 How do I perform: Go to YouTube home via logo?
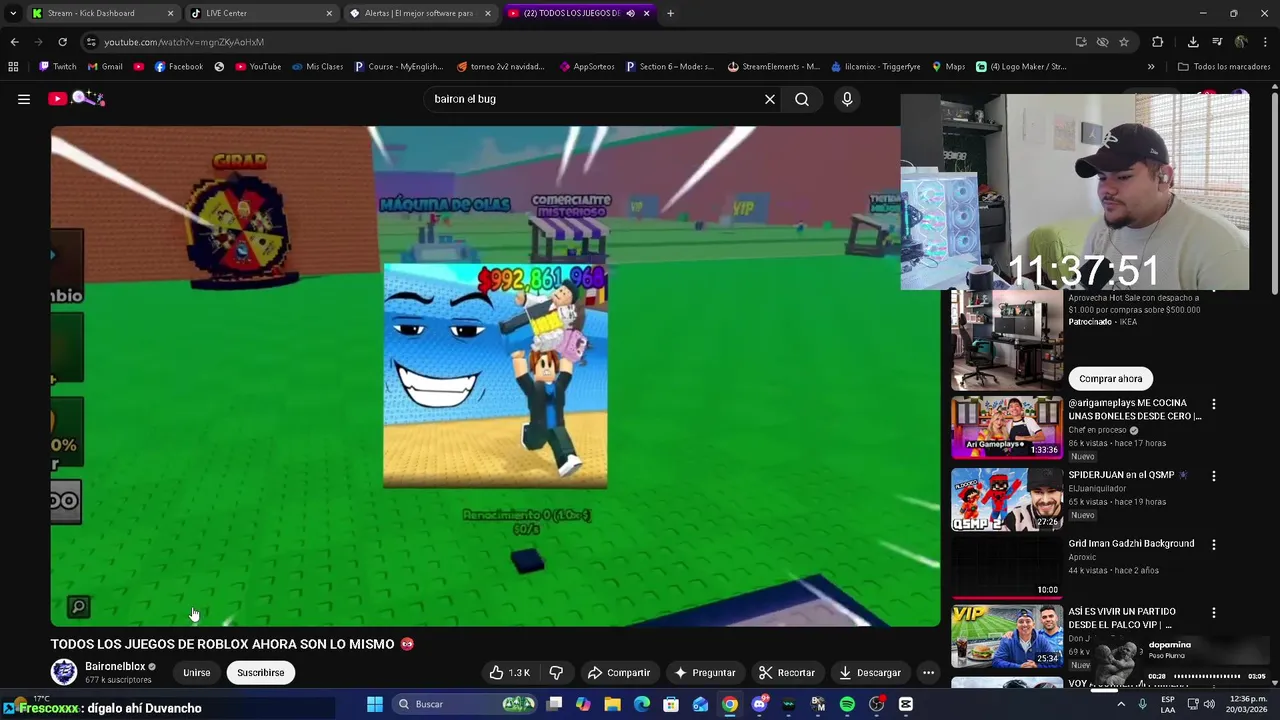[76, 98]
